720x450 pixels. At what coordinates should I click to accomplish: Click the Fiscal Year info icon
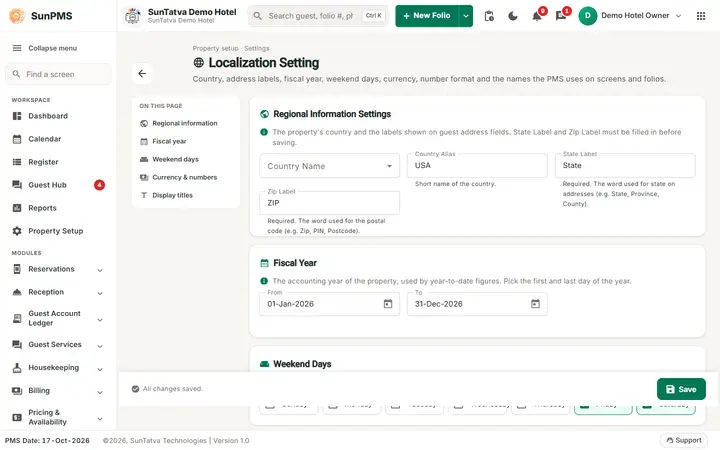click(264, 281)
